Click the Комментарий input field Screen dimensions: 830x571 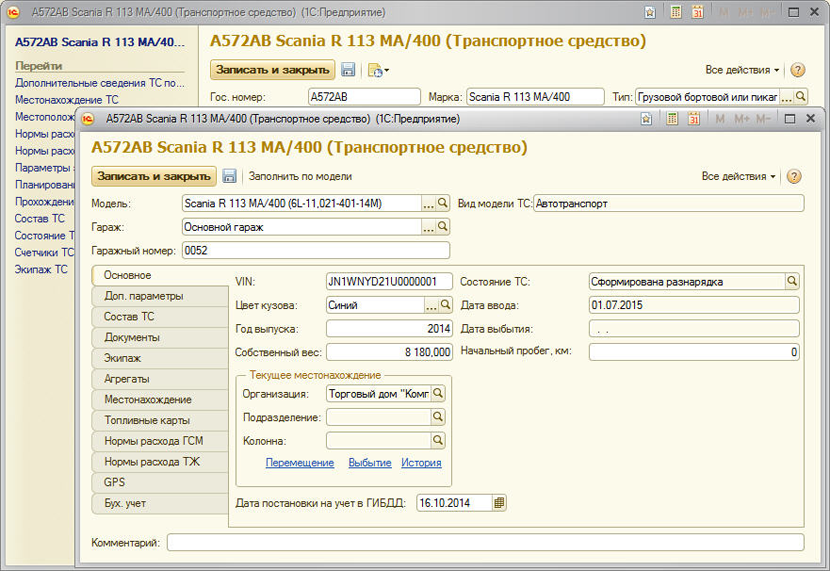(485, 542)
